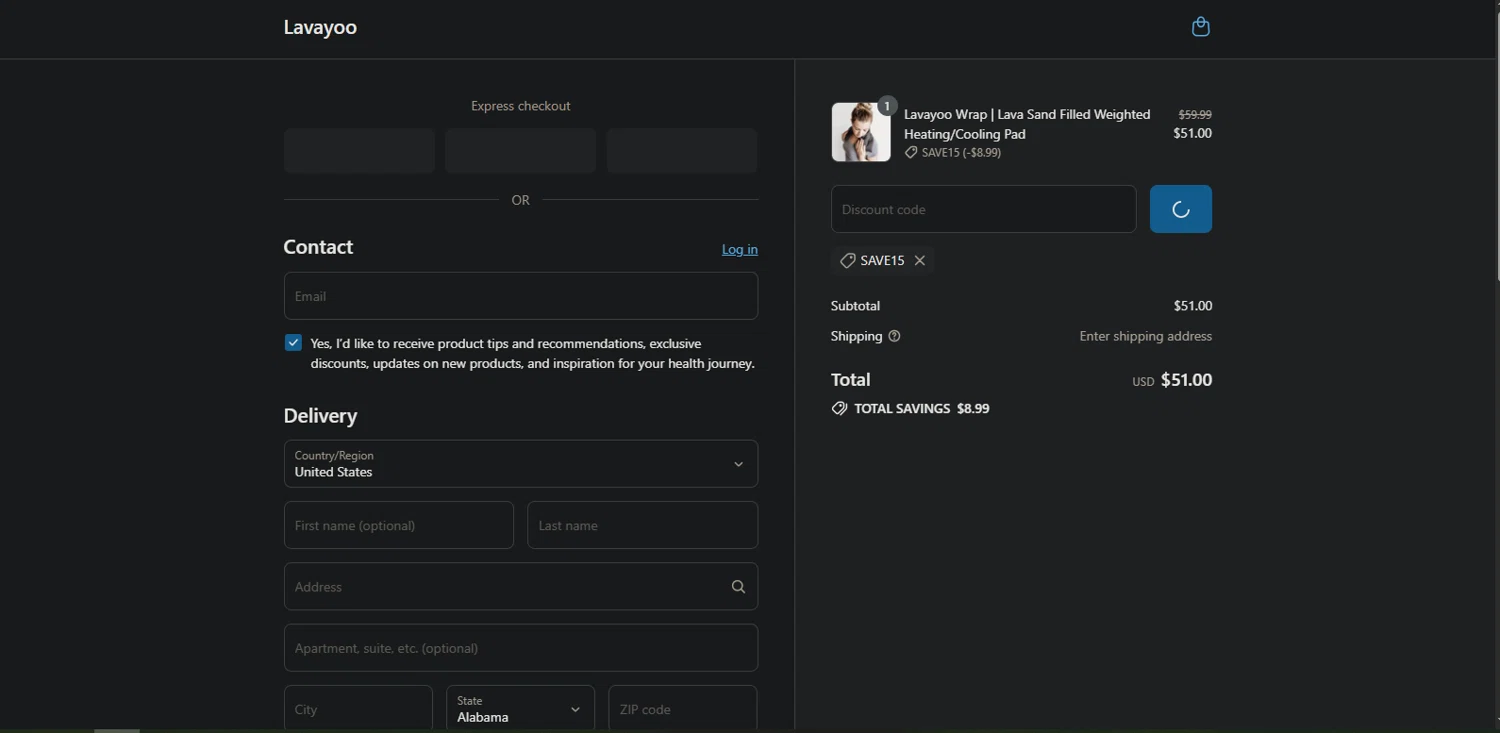Image resolution: width=1500 pixels, height=733 pixels.
Task: Click the TOTAL SAVINGS $8.99 text
Action: coord(921,408)
